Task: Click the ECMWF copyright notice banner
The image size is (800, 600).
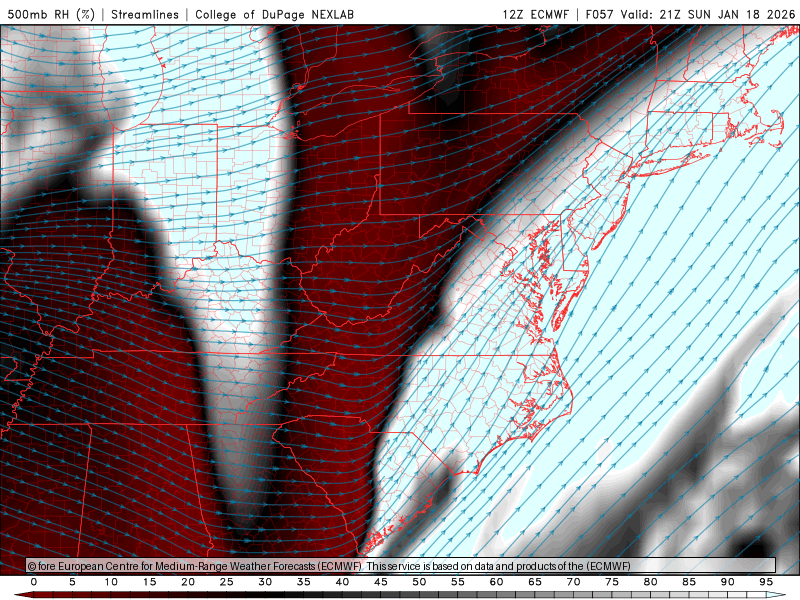Action: tap(401, 566)
